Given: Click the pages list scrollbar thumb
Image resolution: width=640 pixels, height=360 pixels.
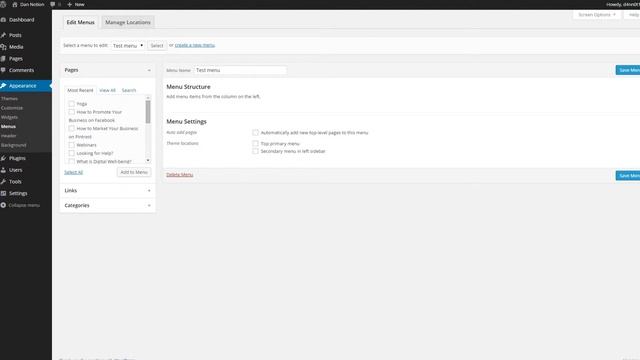Looking at the screenshot, I should click(x=148, y=111).
